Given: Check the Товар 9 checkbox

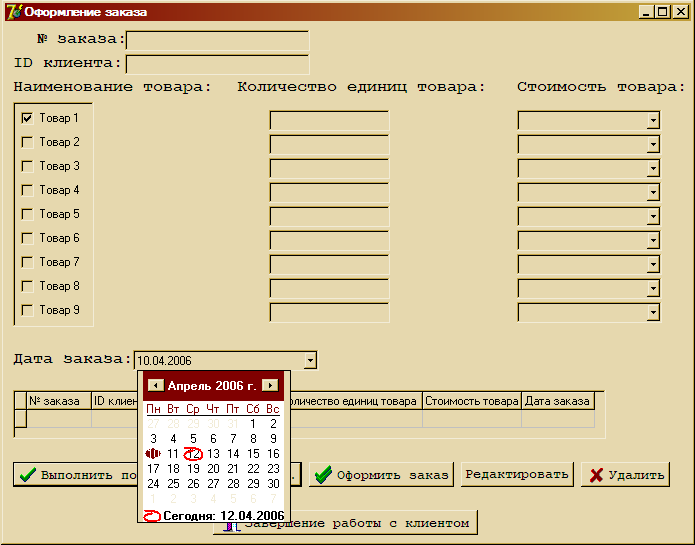Looking at the screenshot, I should click(27, 310).
